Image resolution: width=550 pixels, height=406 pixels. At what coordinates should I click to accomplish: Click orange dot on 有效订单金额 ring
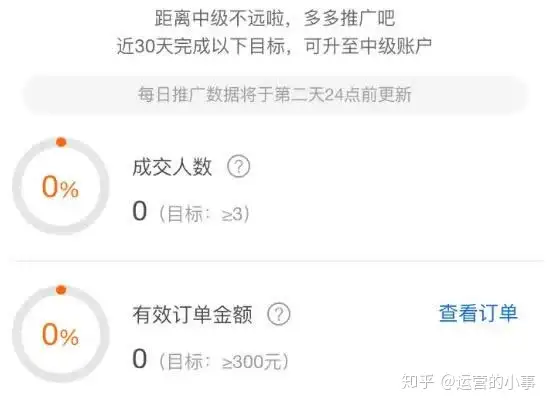coord(61,290)
